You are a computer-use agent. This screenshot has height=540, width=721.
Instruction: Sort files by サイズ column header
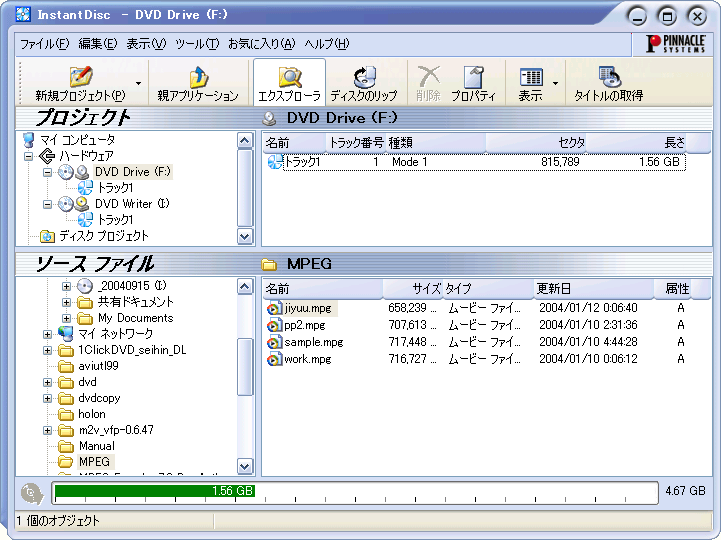[x=412, y=289]
